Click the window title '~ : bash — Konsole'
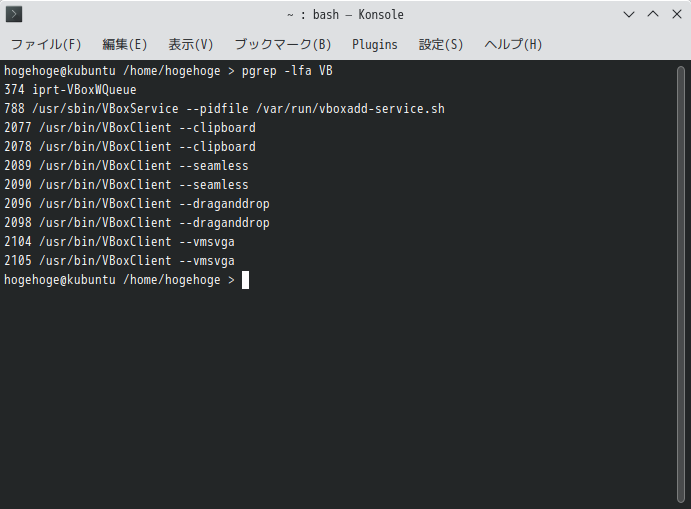Image resolution: width=691 pixels, height=509 pixels. click(345, 15)
